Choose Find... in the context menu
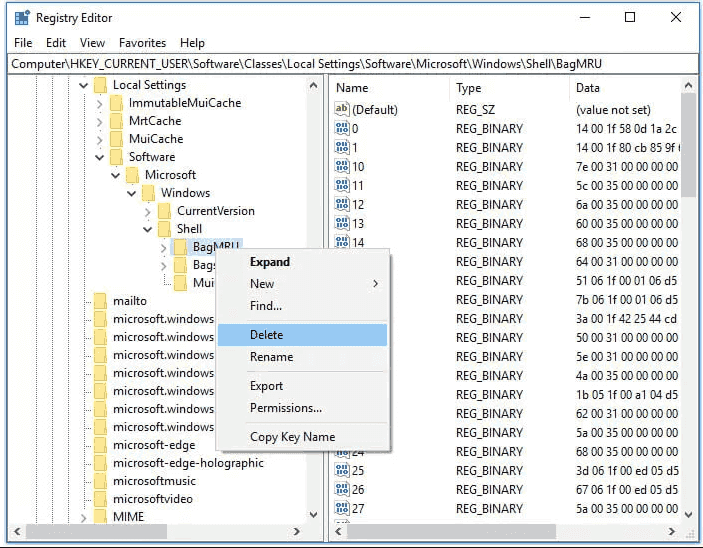The image size is (703, 548). (x=302, y=306)
